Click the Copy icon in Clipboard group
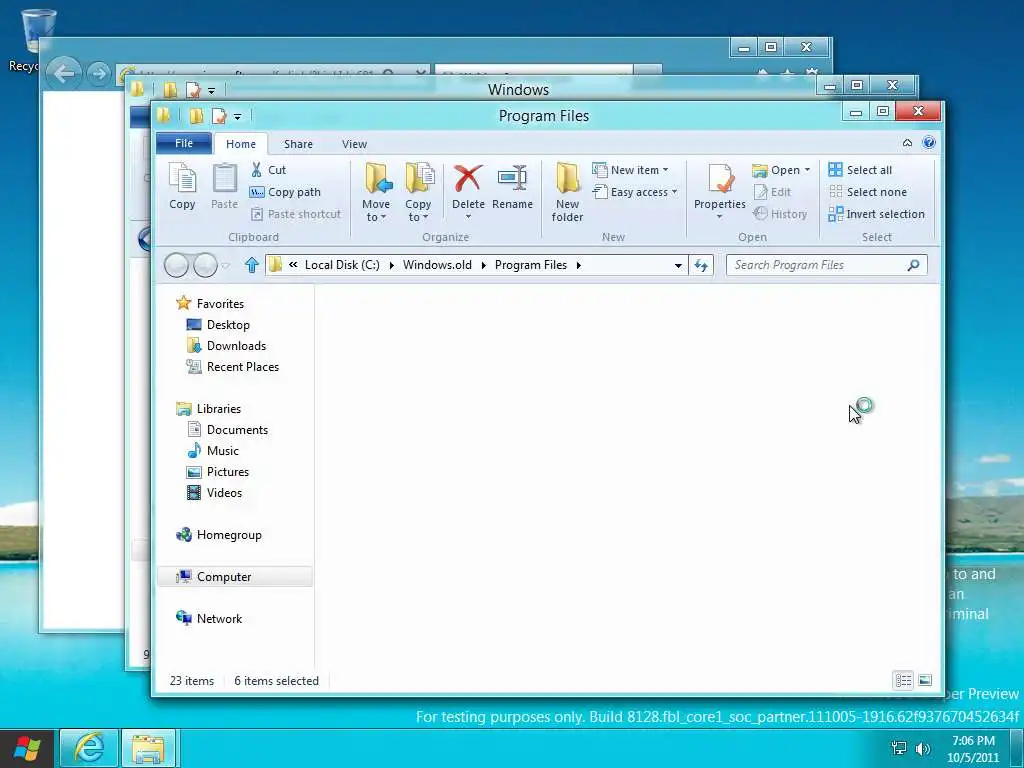This screenshot has width=1024, height=768. point(182,187)
